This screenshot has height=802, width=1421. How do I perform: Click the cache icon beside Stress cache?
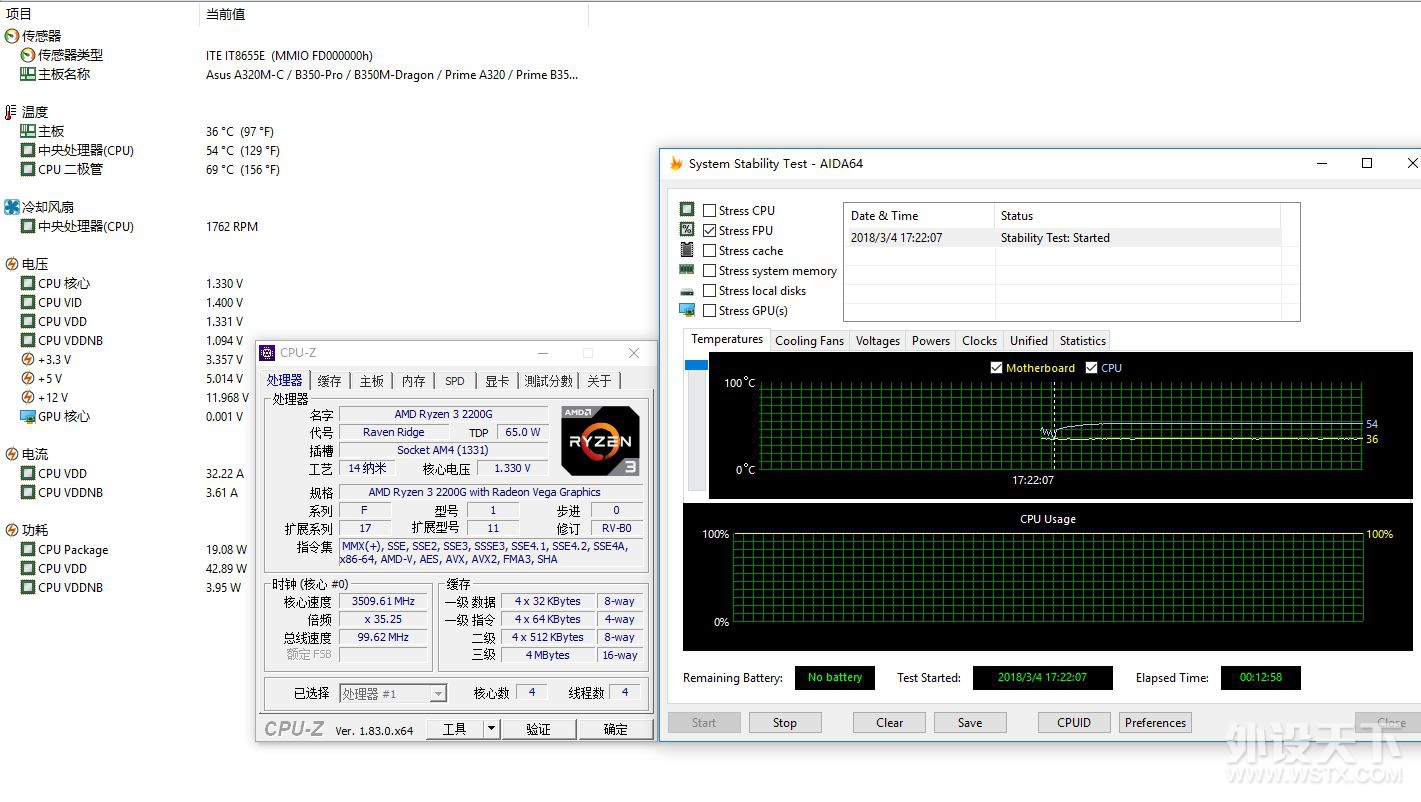pos(687,250)
